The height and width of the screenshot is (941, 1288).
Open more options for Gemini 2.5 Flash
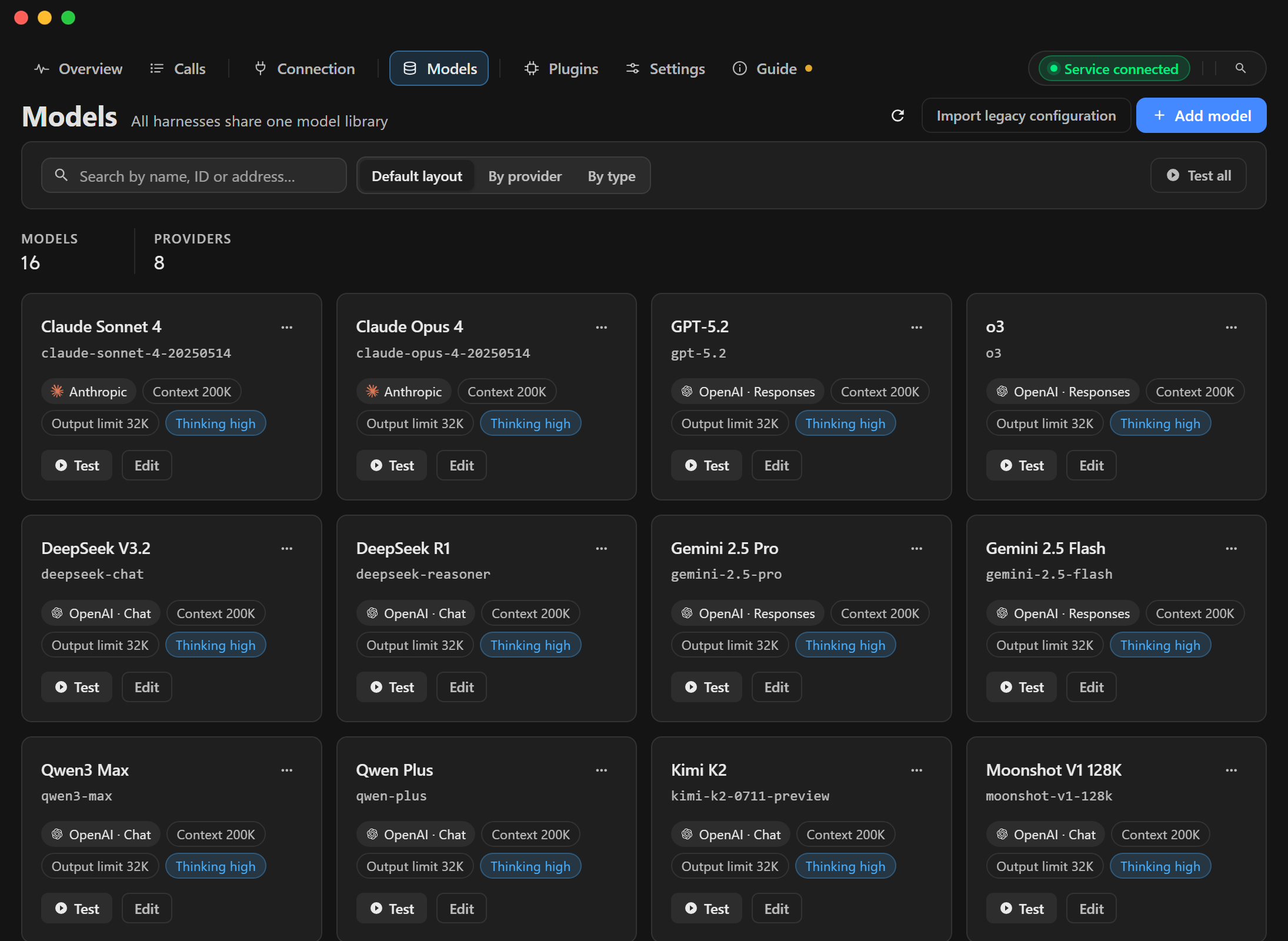pyautogui.click(x=1231, y=548)
